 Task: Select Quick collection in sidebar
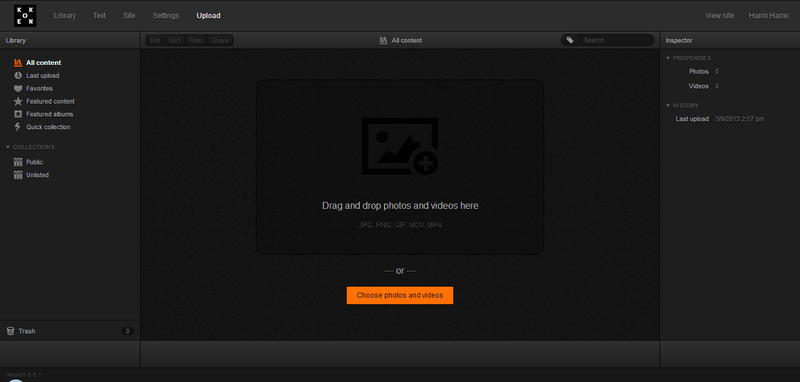(x=48, y=127)
